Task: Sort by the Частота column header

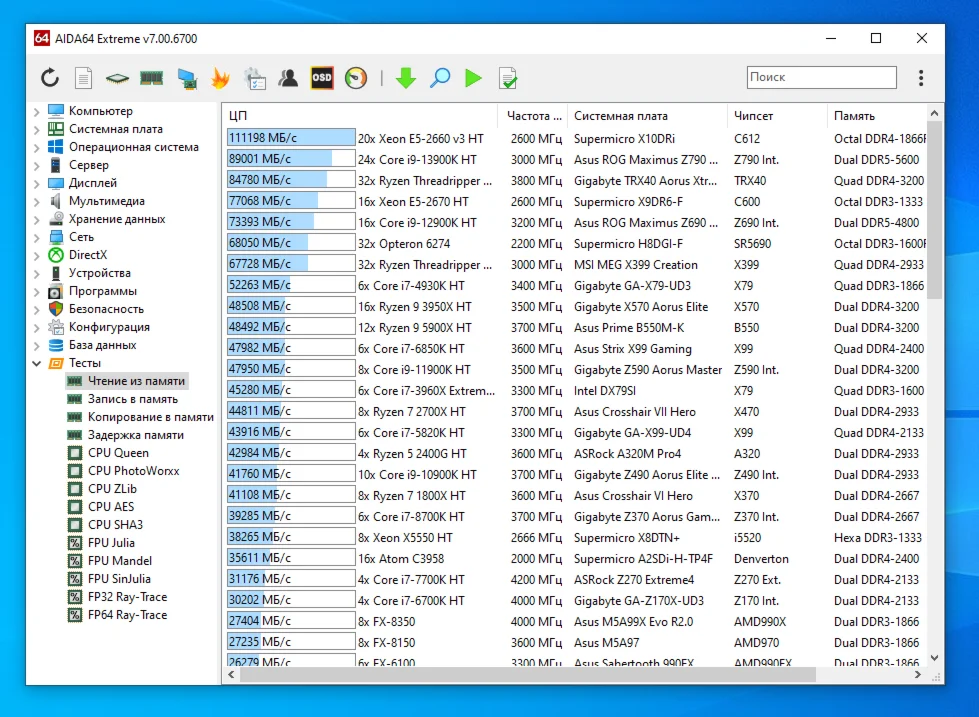Action: 528,116
